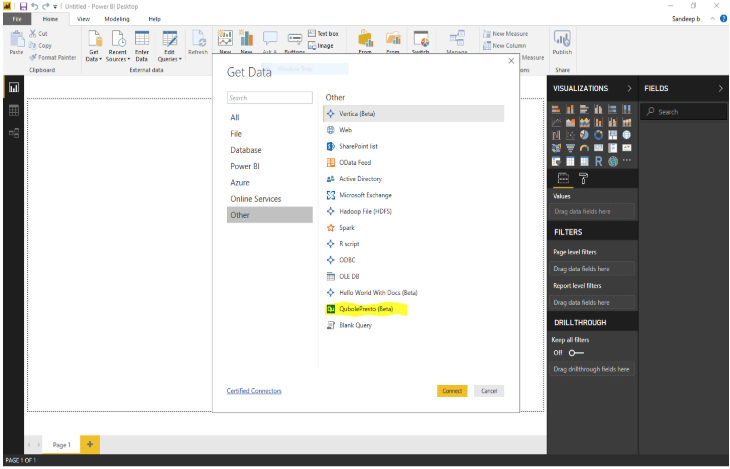
Task: Pick the slicer visualization
Action: click(556, 161)
